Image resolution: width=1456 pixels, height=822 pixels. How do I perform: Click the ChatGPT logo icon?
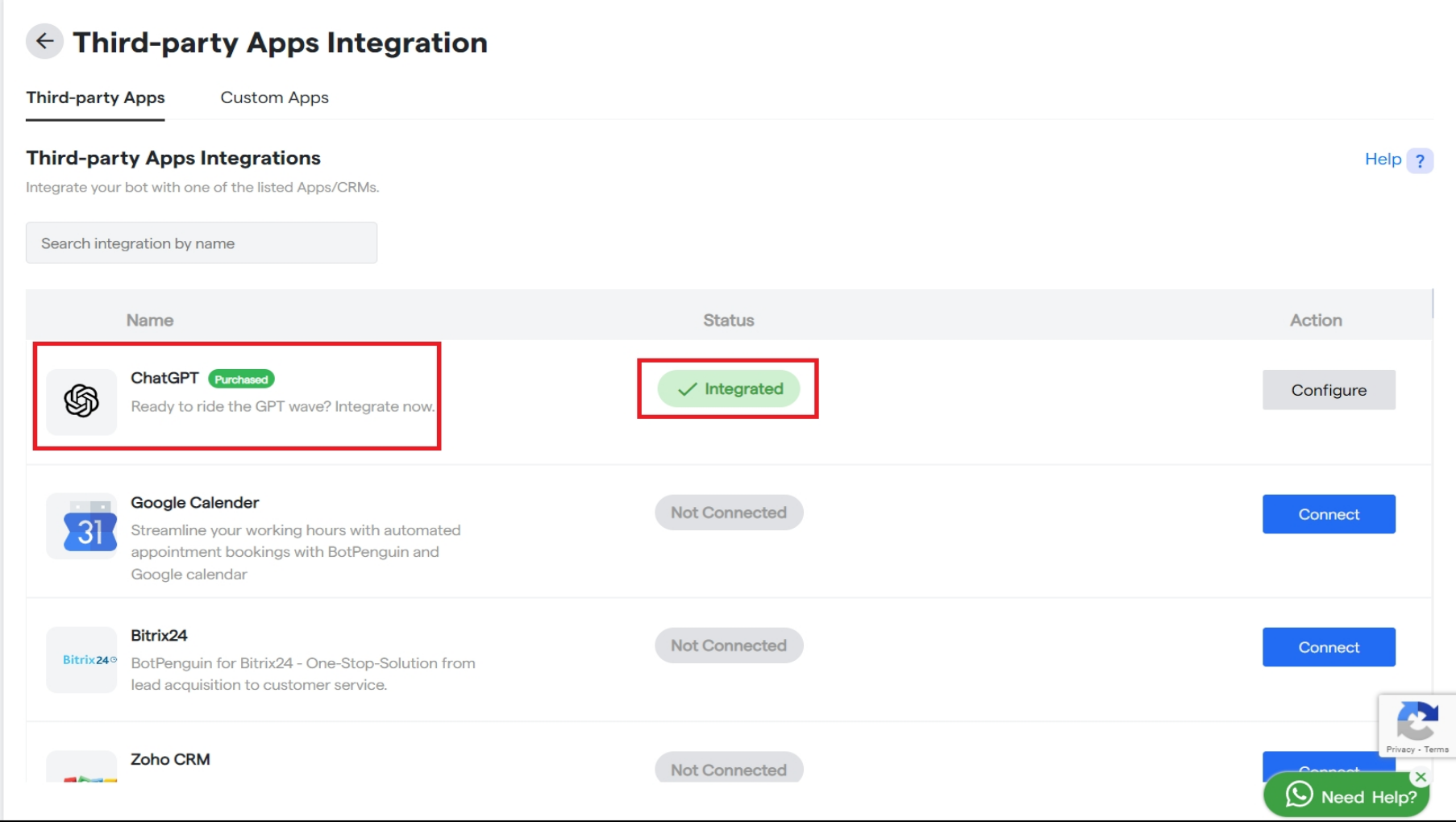(81, 401)
